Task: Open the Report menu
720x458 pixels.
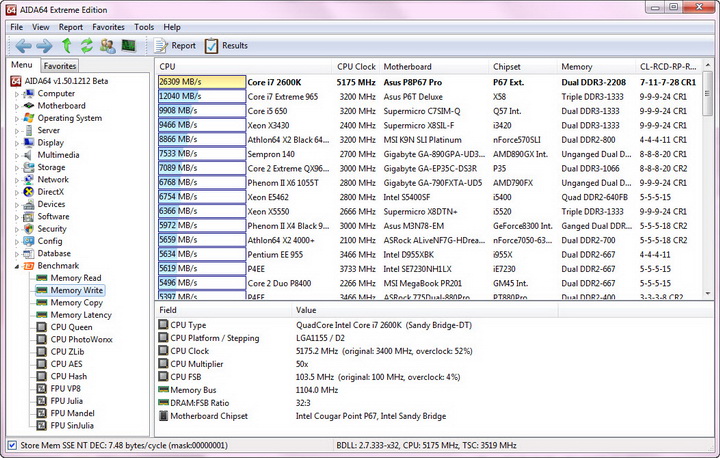Action: 71,27
